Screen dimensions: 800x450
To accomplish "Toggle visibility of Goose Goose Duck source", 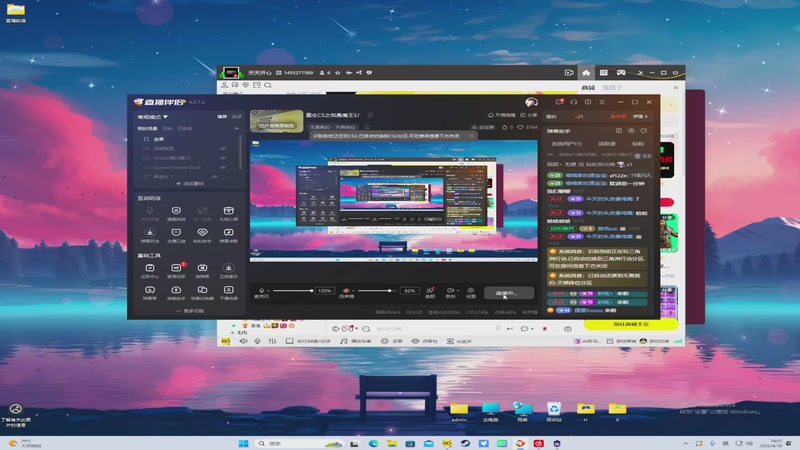I will click(x=223, y=167).
